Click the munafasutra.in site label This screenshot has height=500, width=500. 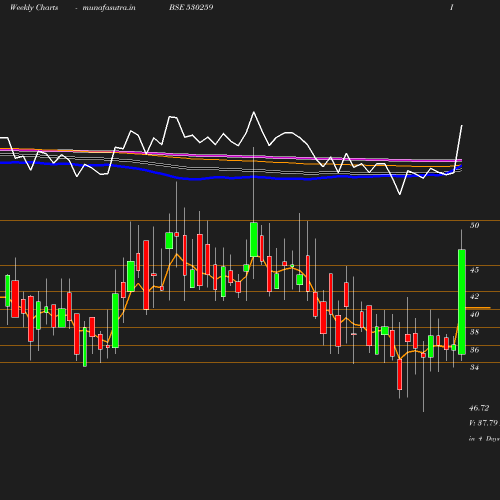click(x=109, y=7)
